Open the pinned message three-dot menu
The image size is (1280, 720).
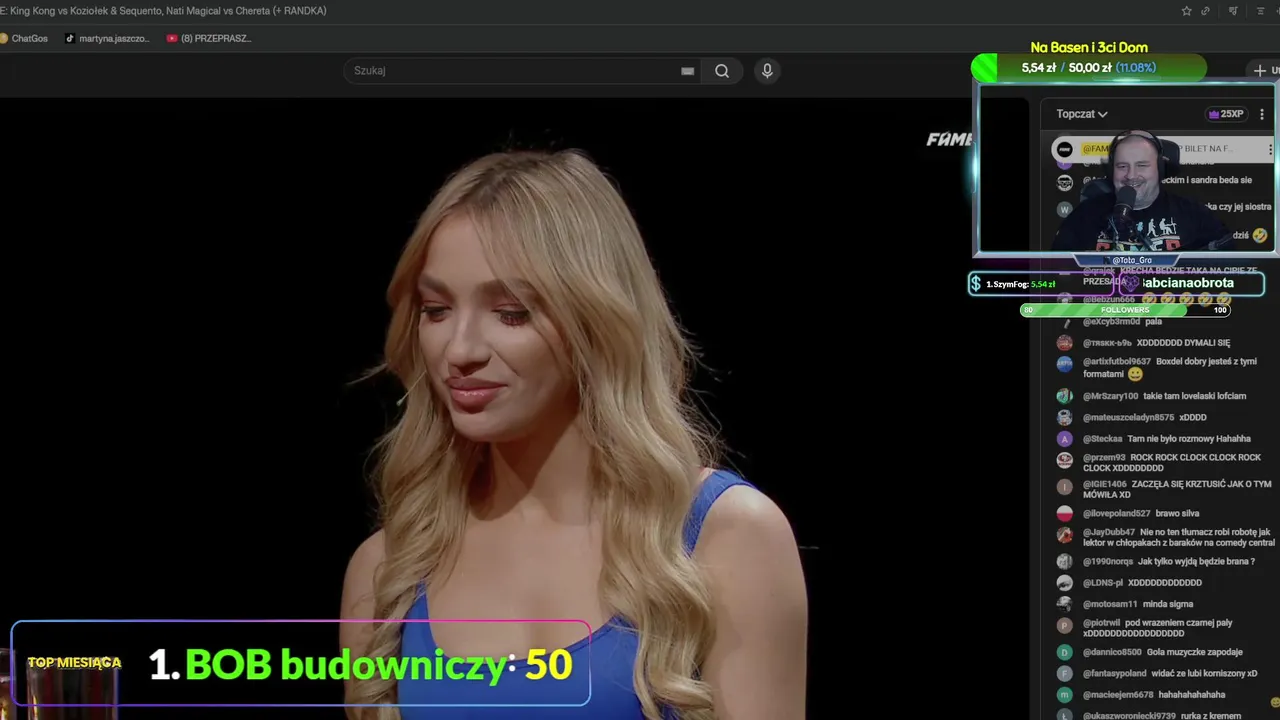pyautogui.click(x=1270, y=149)
